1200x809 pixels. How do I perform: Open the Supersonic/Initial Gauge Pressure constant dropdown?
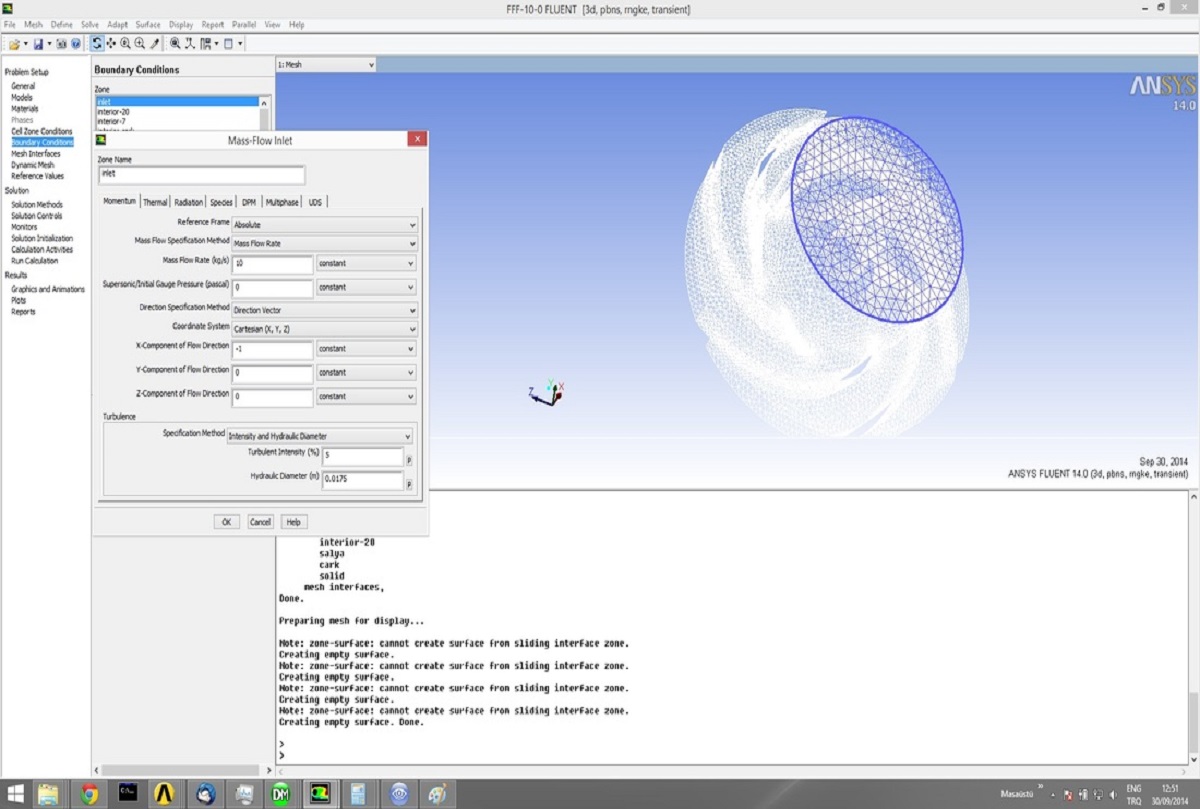click(x=366, y=287)
